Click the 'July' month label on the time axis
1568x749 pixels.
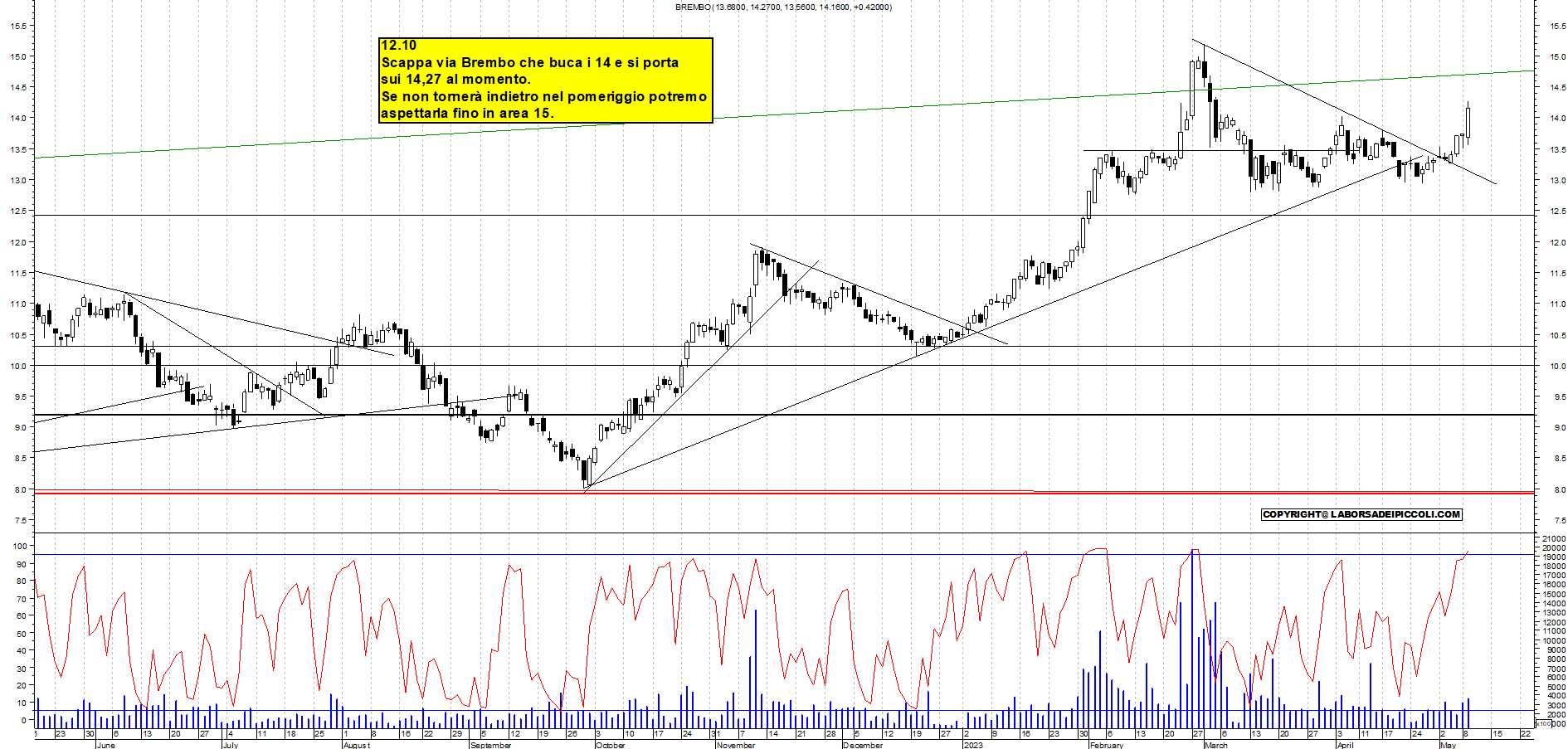point(230,745)
